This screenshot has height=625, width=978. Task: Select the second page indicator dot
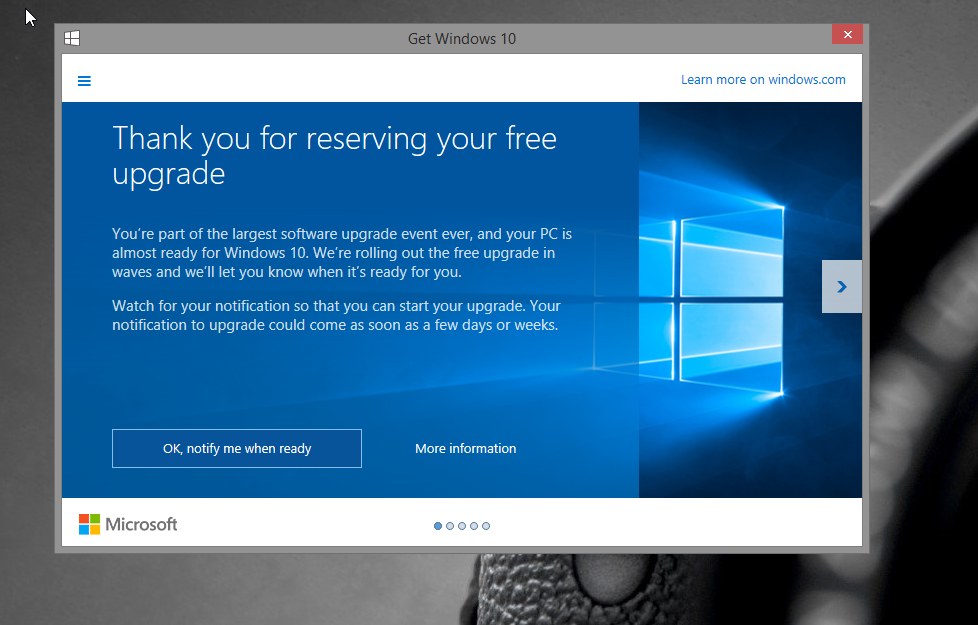tap(450, 526)
